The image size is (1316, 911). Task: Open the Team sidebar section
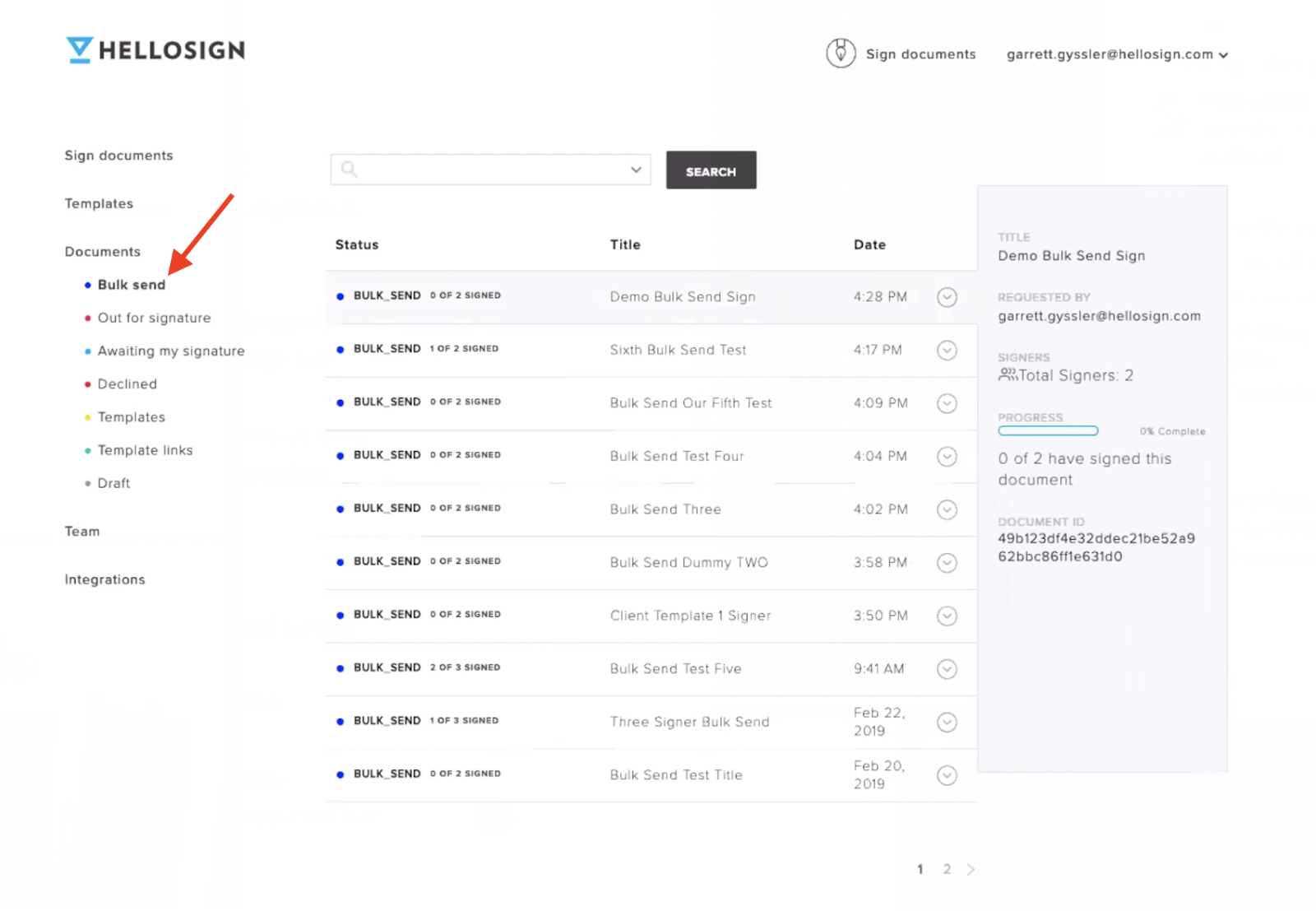pyautogui.click(x=82, y=532)
